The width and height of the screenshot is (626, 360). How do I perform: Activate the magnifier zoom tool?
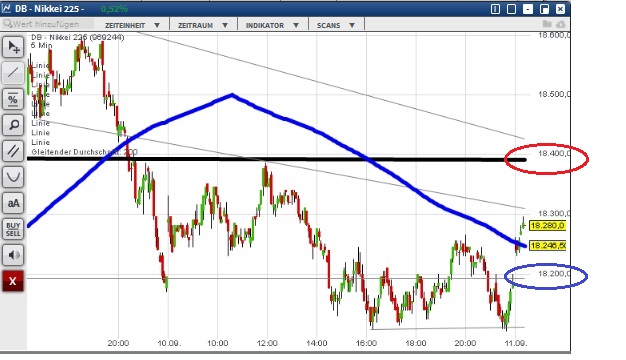point(13,125)
